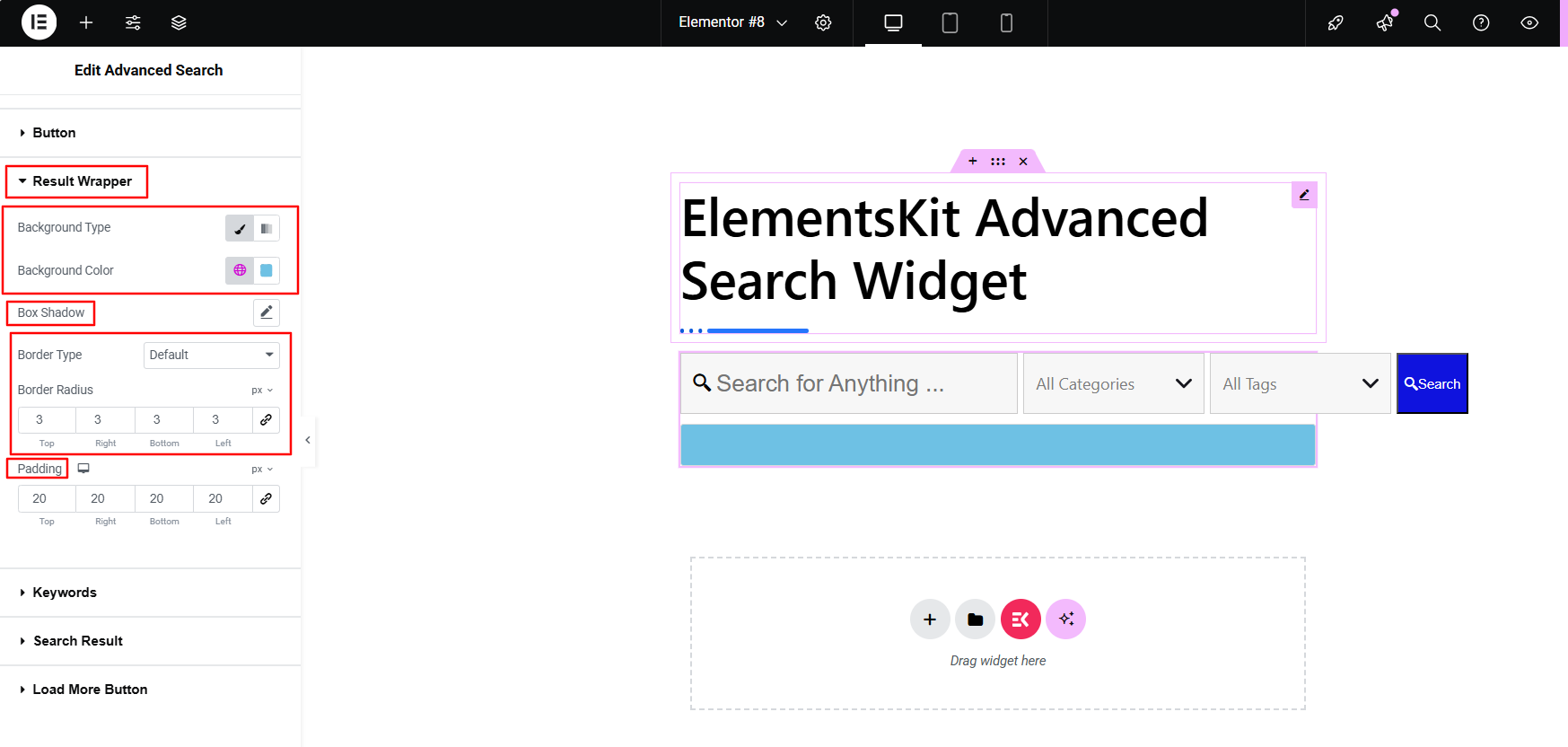1568x747 pixels.
Task: Click the Edit Advanced Search panel title
Action: point(149,70)
